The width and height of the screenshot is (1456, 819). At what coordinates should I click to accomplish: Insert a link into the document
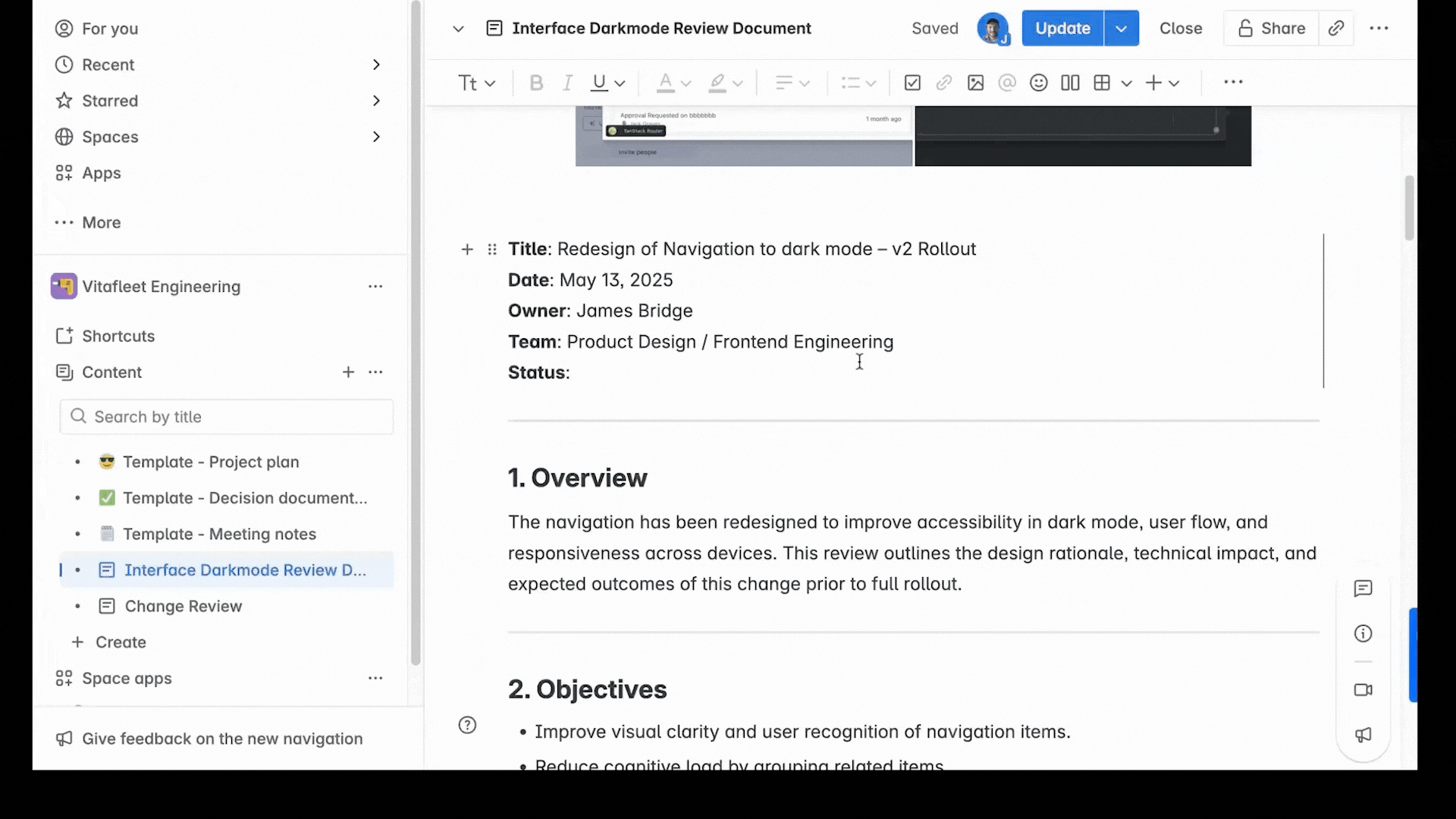[x=944, y=83]
